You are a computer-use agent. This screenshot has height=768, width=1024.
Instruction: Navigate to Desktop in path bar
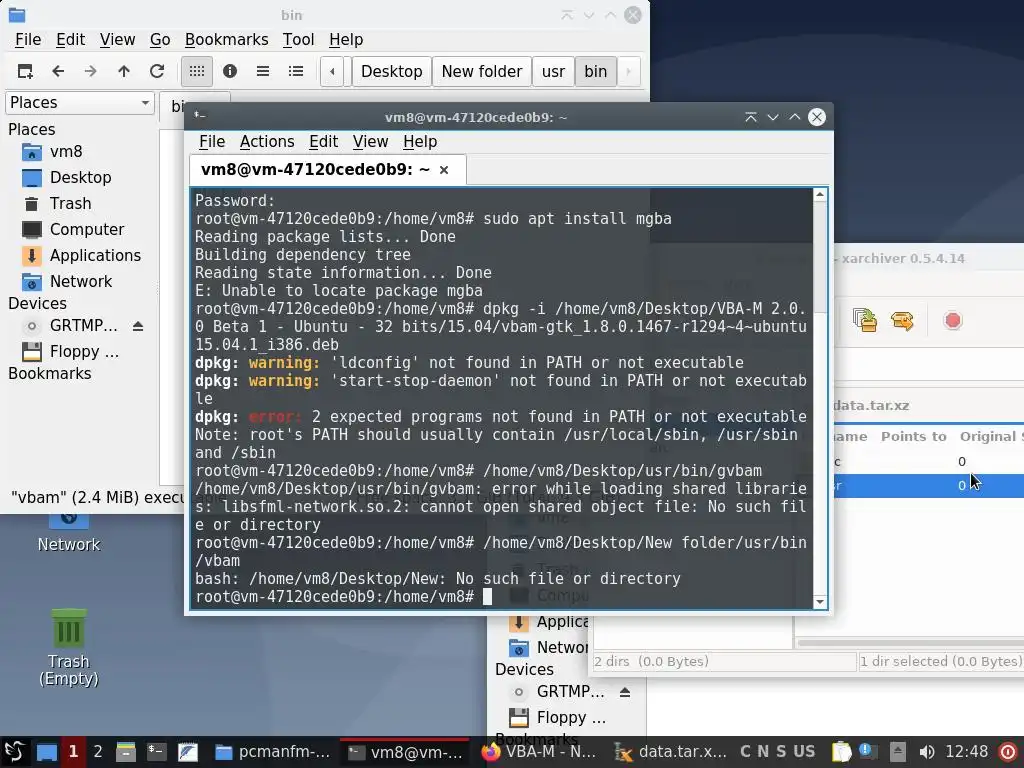pyautogui.click(x=392, y=71)
